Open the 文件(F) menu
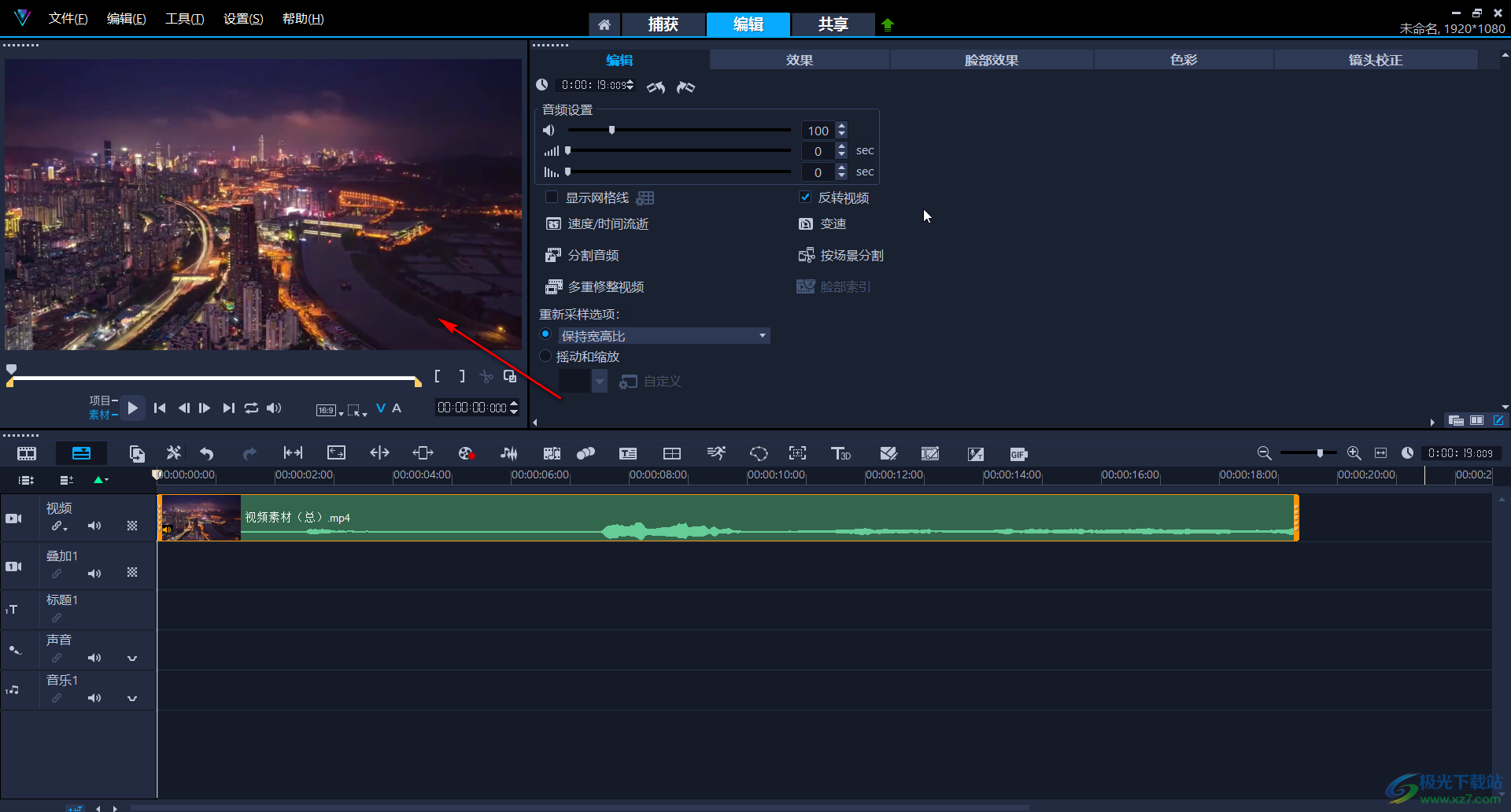 pyautogui.click(x=68, y=18)
